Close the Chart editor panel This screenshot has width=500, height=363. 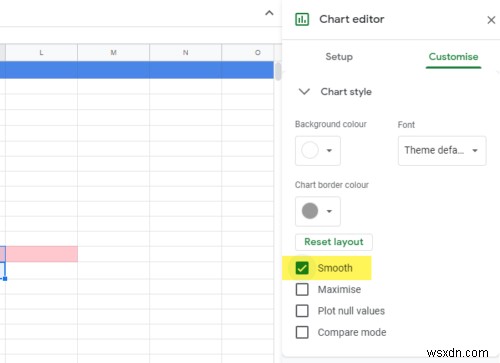pos(491,20)
